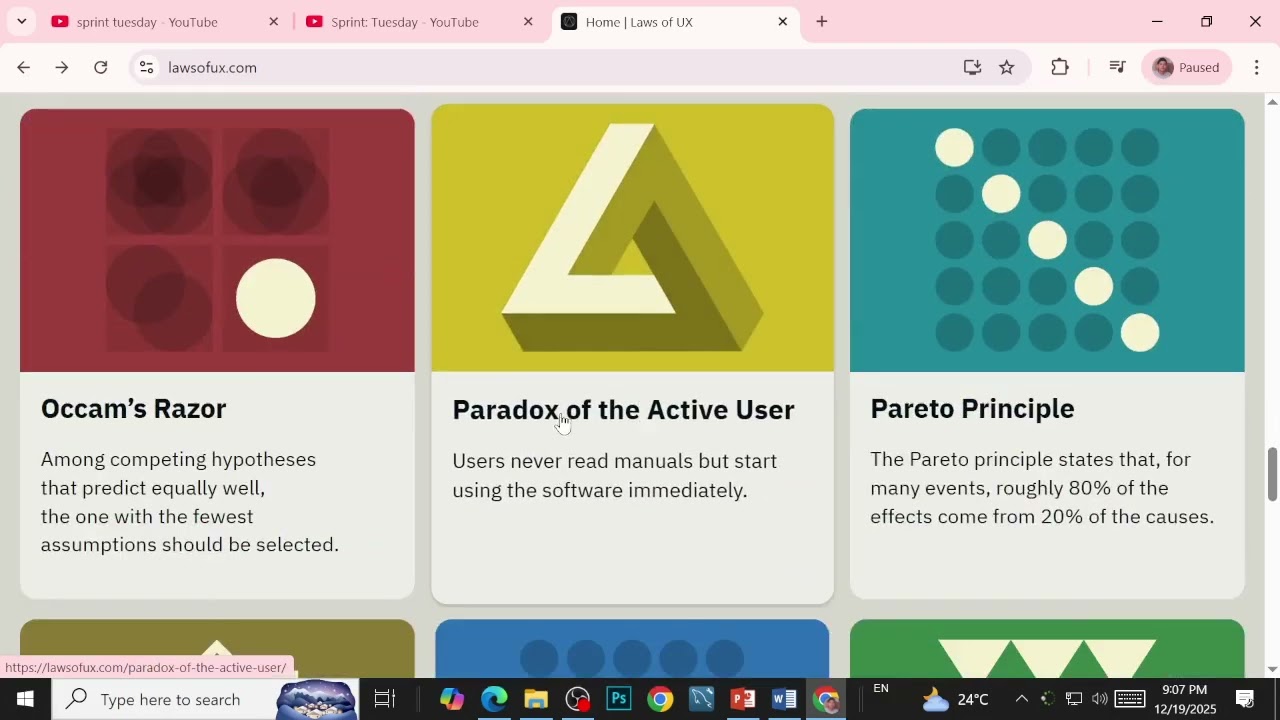The image size is (1280, 720).
Task: Switch to Photoshop on the taskbar
Action: tap(619, 699)
